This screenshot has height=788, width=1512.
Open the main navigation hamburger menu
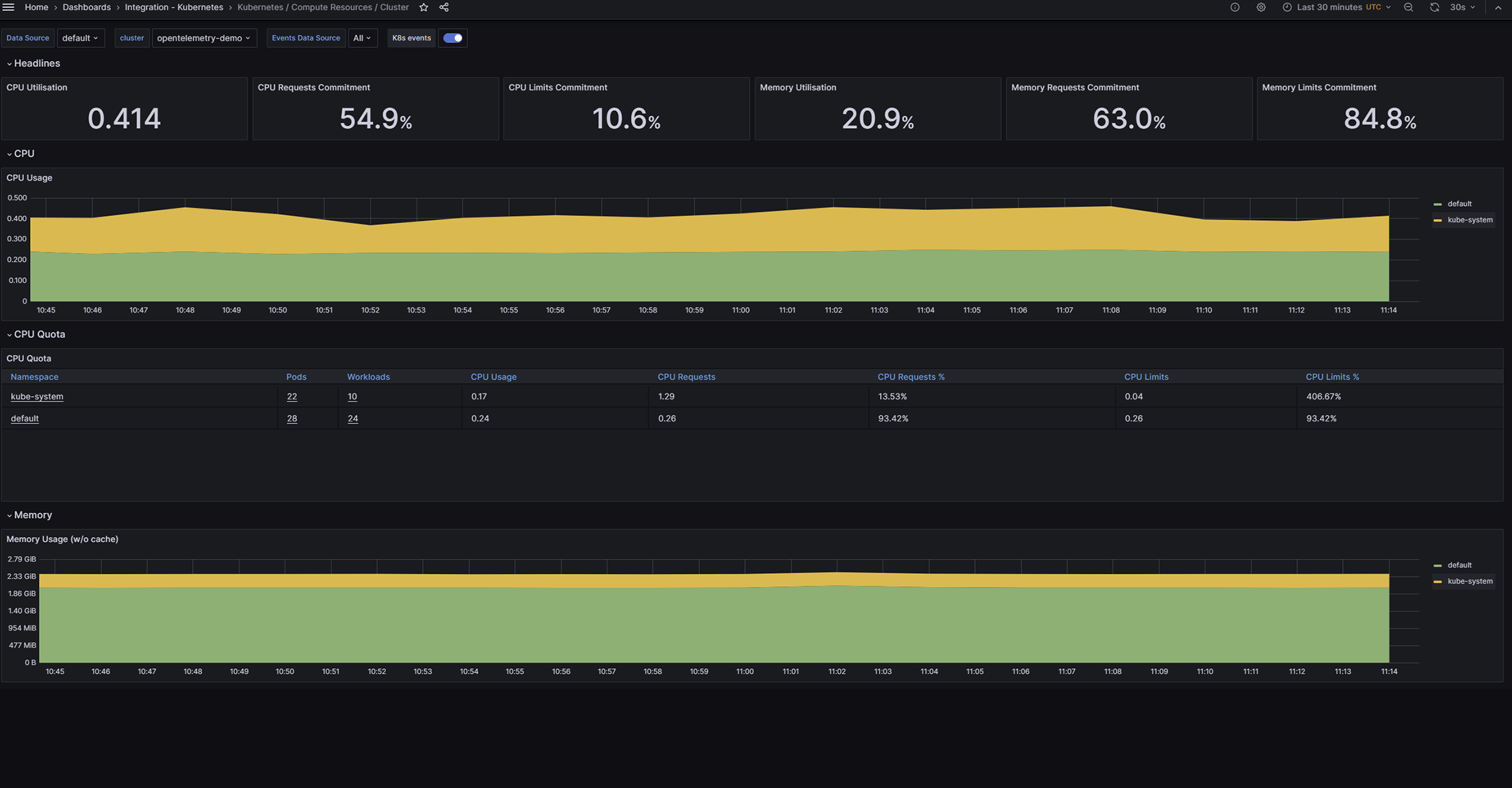pos(8,8)
